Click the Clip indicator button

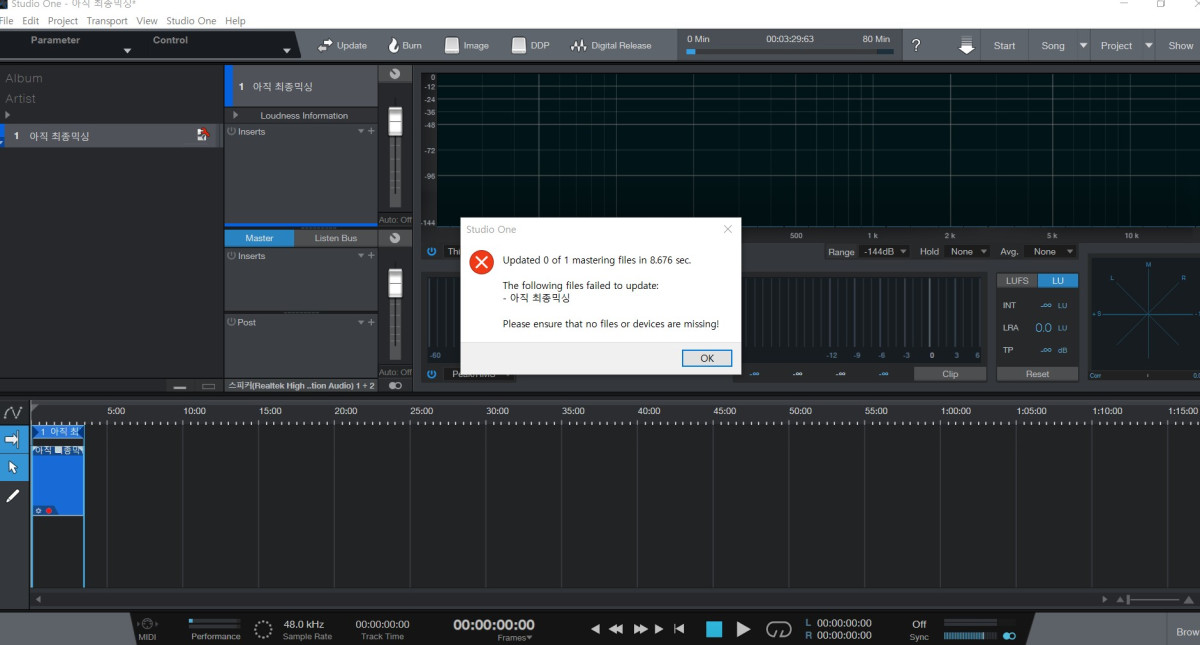950,374
